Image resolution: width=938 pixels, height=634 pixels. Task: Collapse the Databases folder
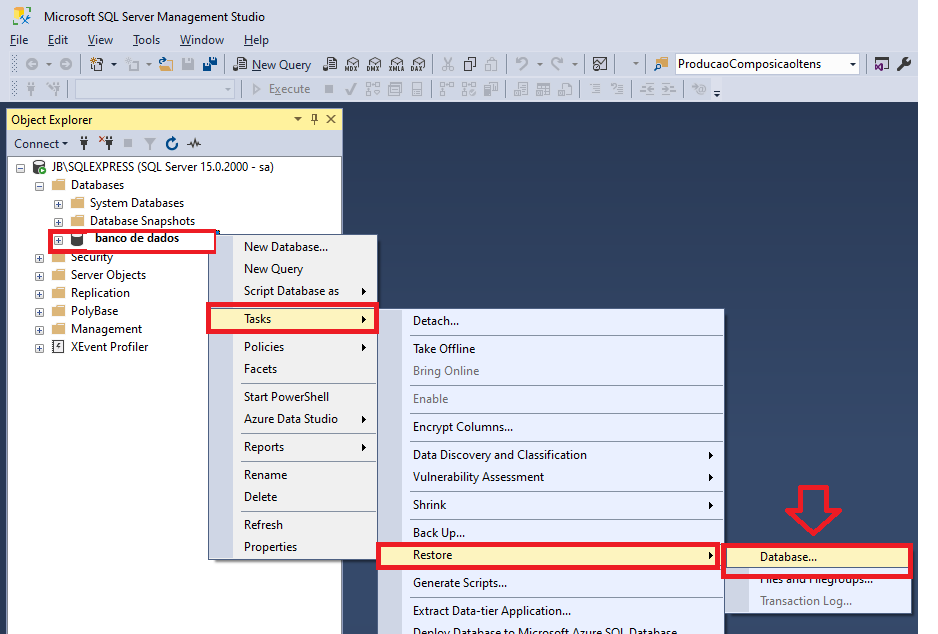click(x=39, y=186)
